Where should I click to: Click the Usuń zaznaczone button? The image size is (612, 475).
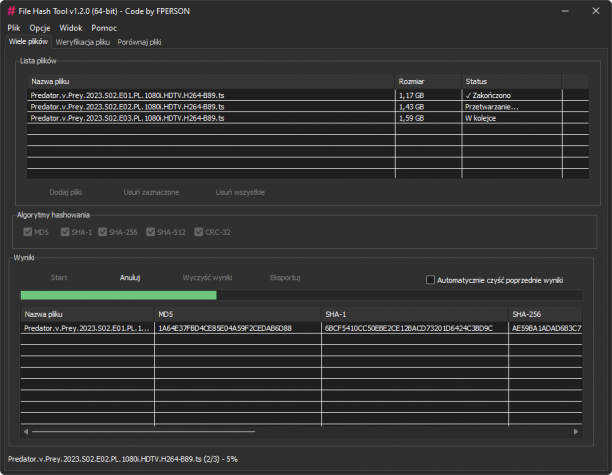(x=151, y=192)
